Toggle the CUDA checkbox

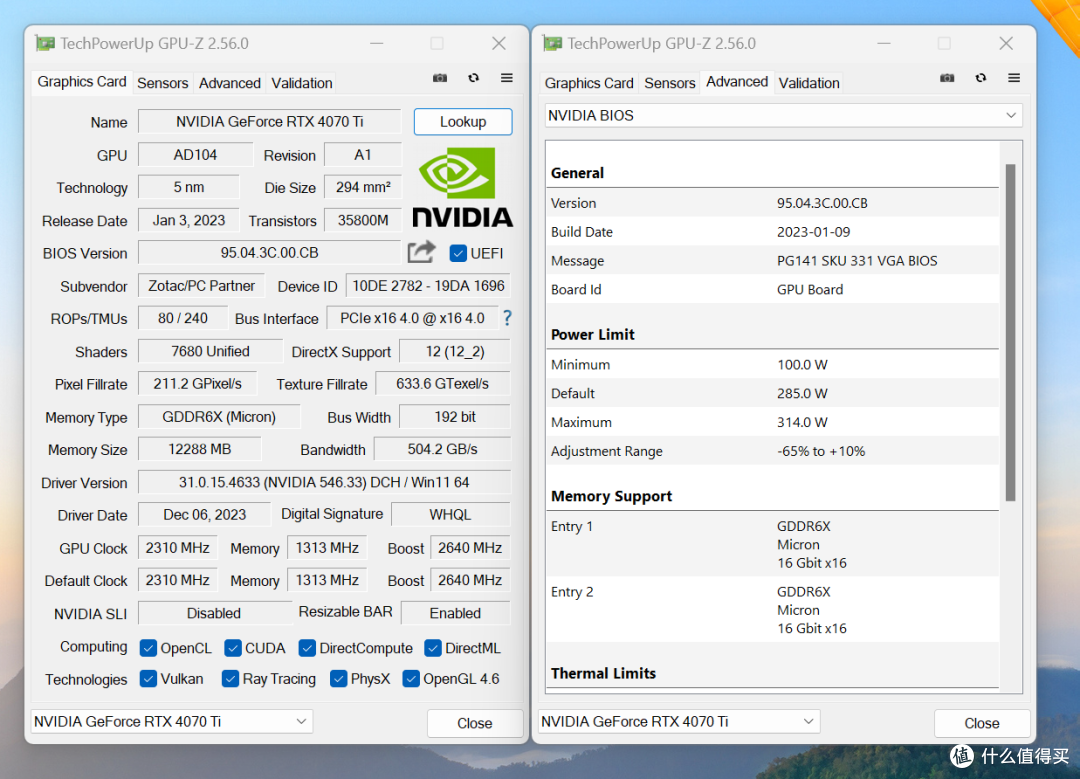(233, 648)
